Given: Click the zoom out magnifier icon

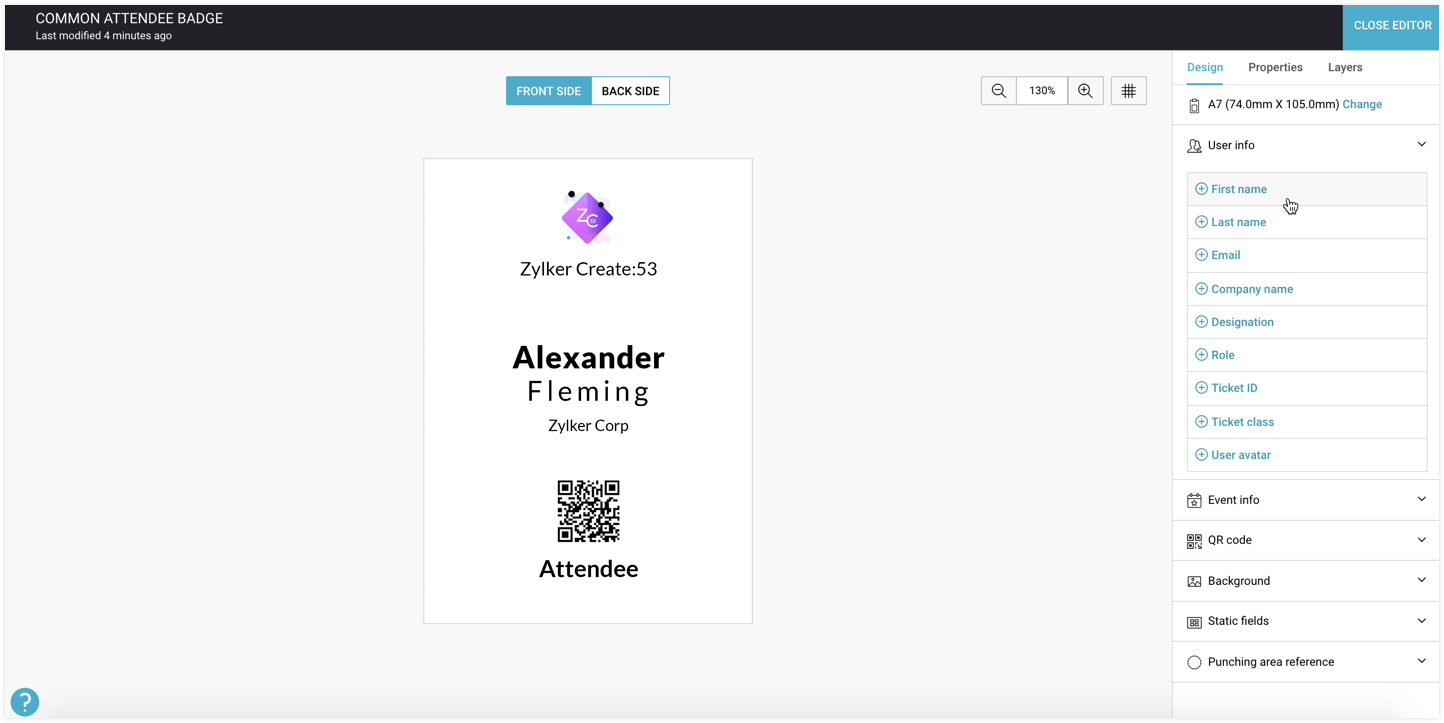Looking at the screenshot, I should [x=998, y=91].
